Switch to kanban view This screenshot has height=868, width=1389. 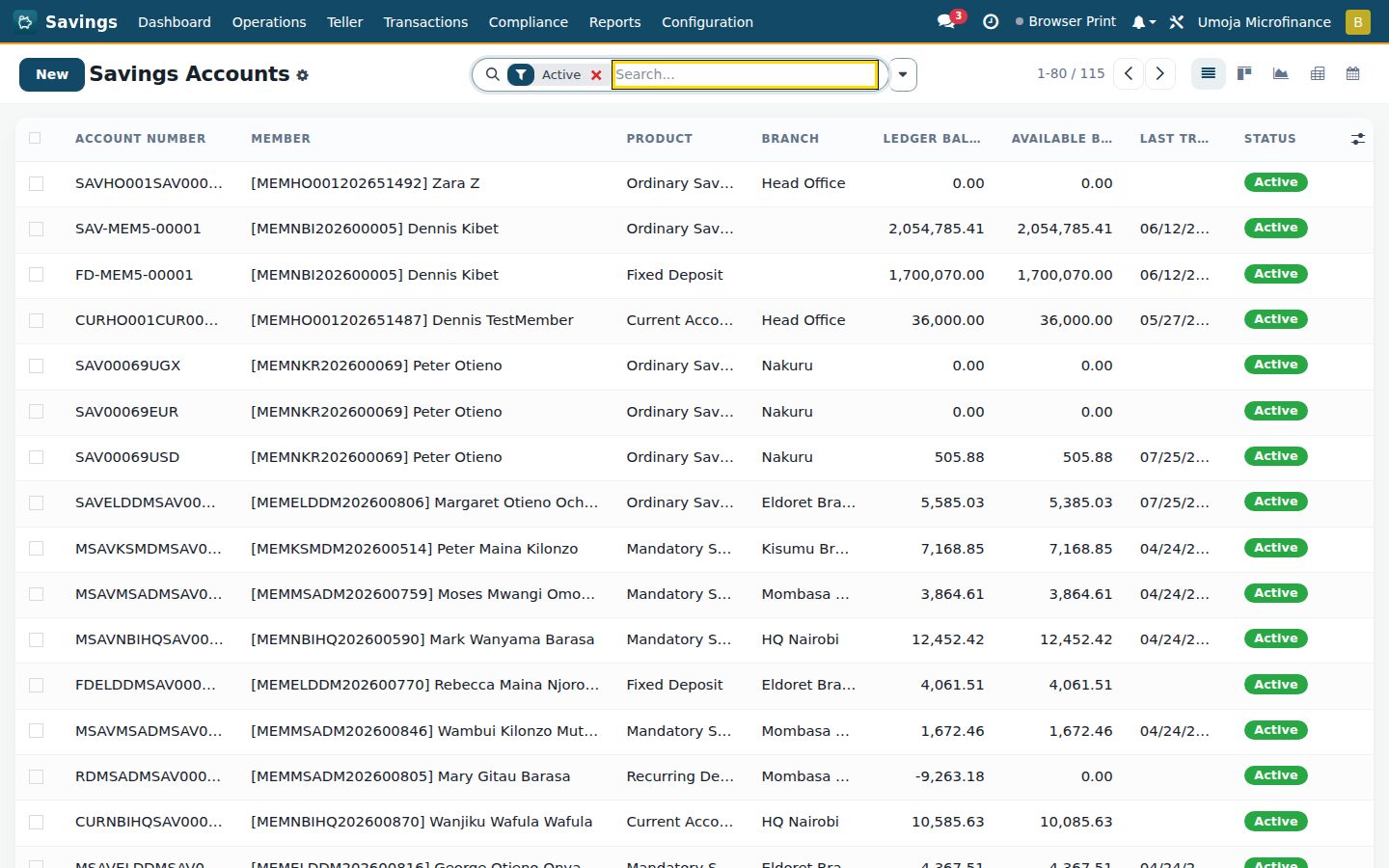click(x=1244, y=74)
